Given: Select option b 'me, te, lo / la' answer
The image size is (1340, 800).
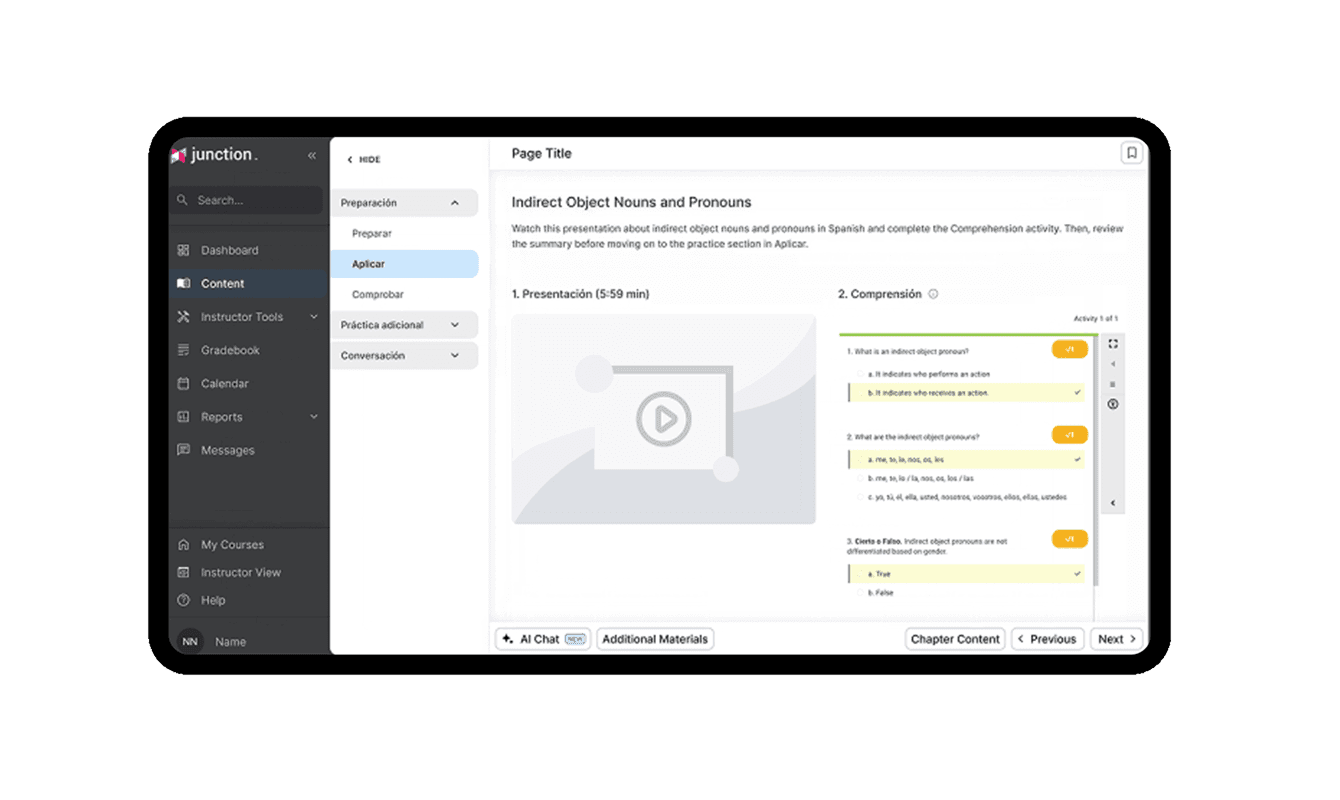Looking at the screenshot, I should point(920,478).
